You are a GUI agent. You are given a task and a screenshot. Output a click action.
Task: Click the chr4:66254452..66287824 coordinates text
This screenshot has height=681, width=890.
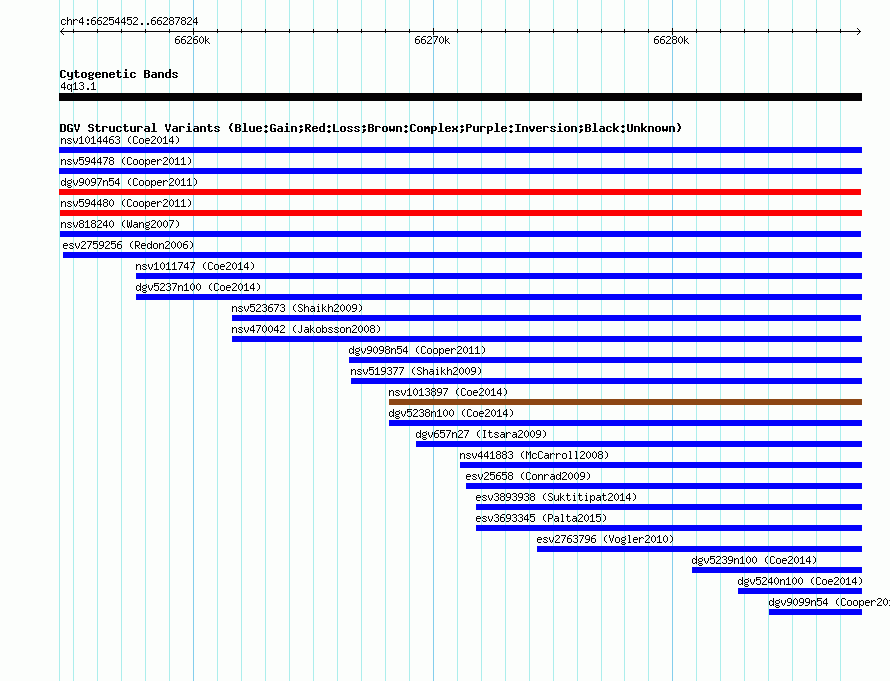pyautogui.click(x=129, y=21)
